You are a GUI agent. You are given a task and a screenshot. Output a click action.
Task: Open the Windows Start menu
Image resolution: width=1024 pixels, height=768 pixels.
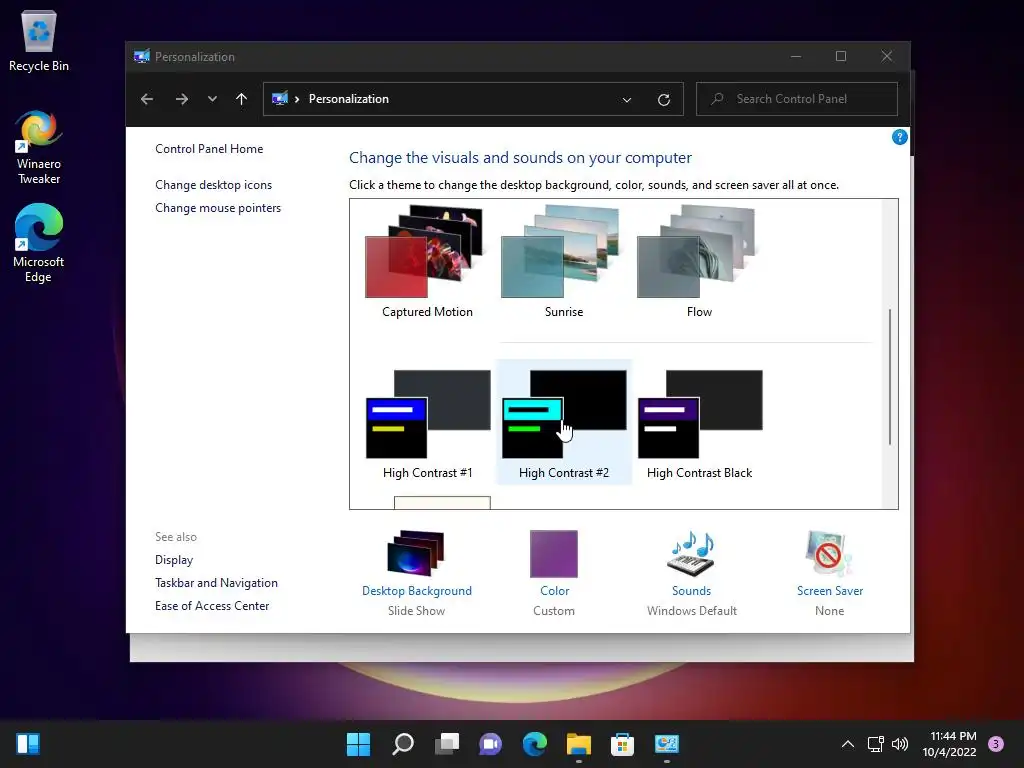358,744
